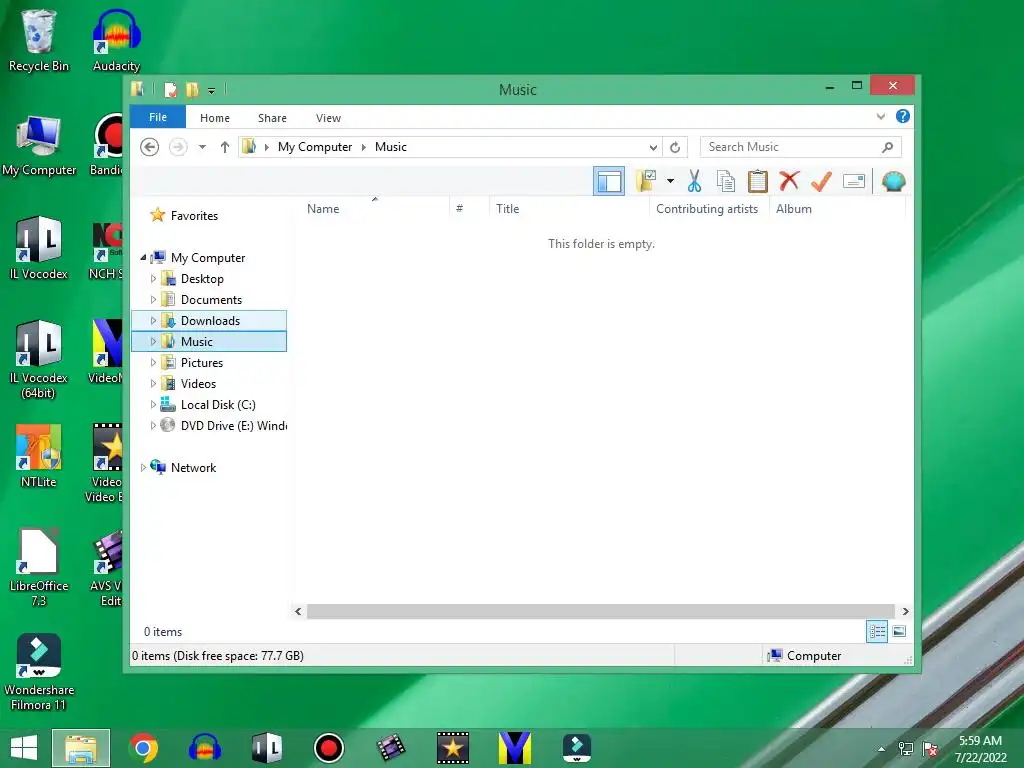
Task: Click the red X Delete icon
Action: point(789,181)
